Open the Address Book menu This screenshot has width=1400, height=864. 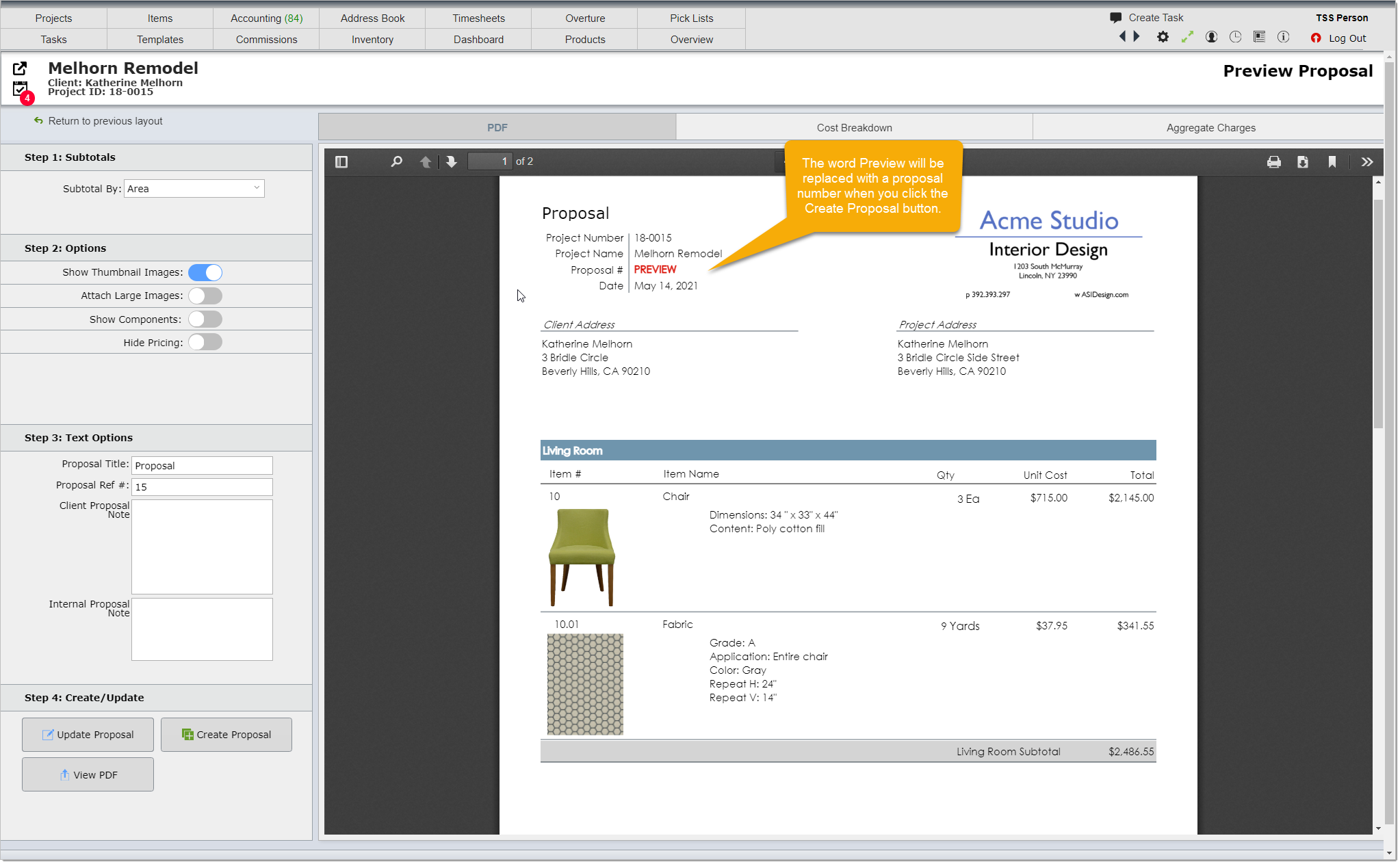(x=372, y=18)
